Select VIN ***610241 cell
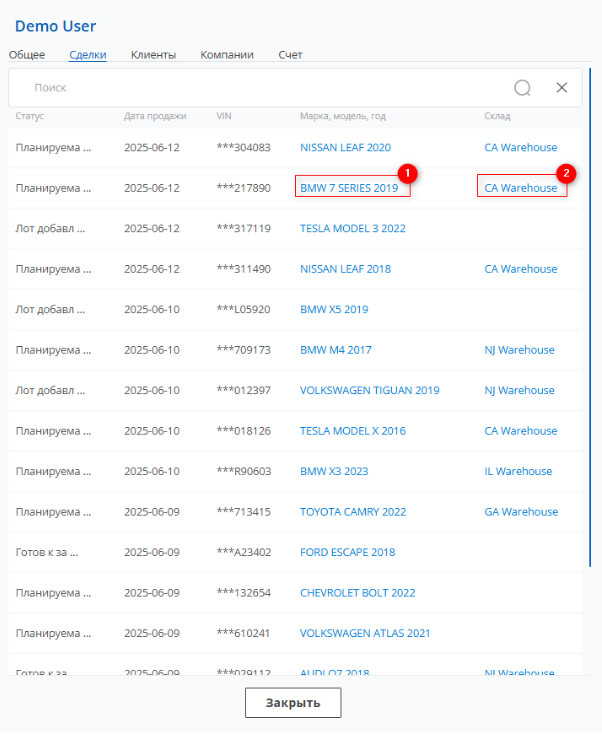This screenshot has height=734, width=602. [243, 633]
